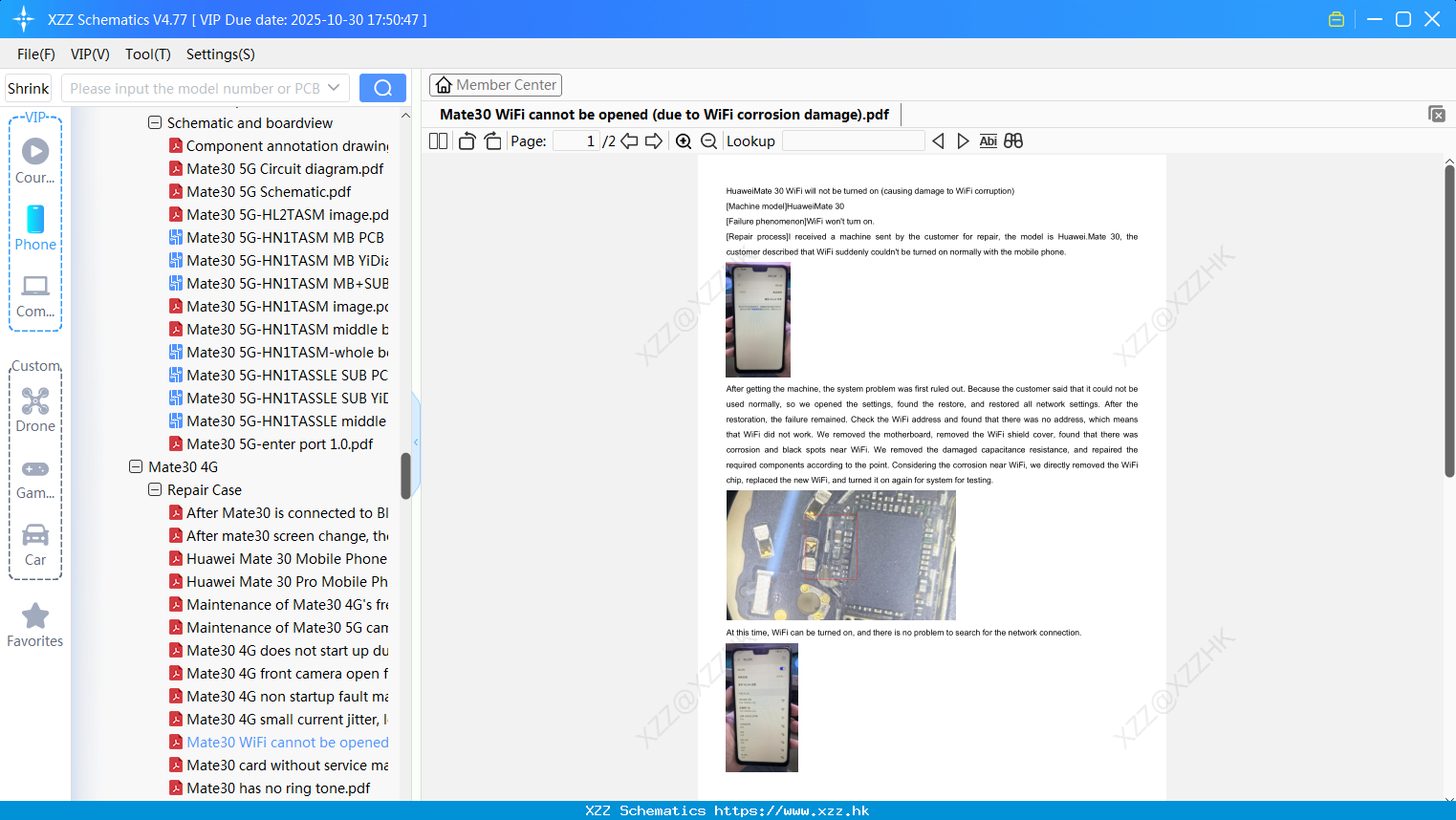Viewport: 1456px width, 820px height.
Task: Open Mate30 5G Schematic.pdf
Action: [260, 192]
